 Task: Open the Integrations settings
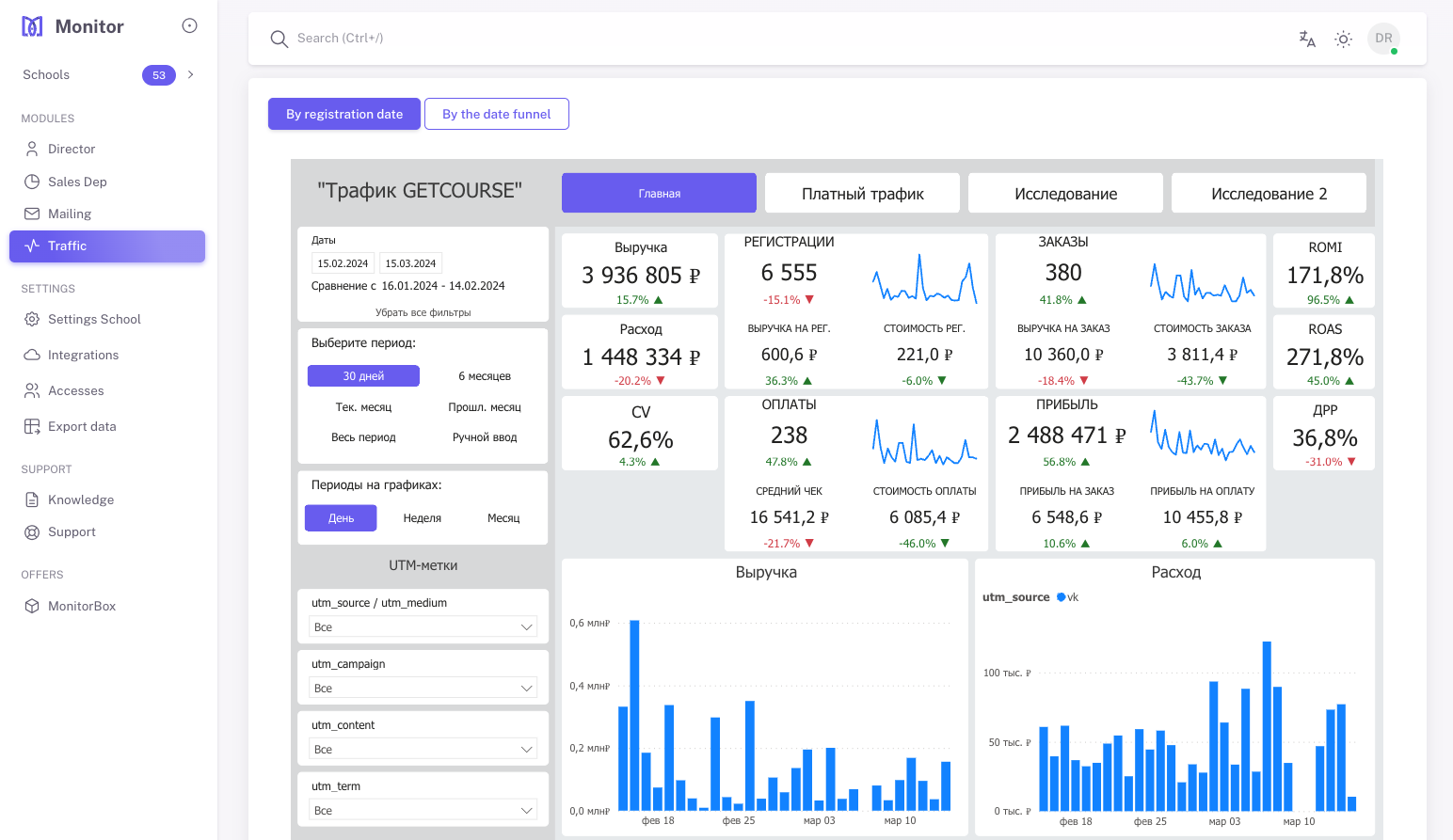81,355
